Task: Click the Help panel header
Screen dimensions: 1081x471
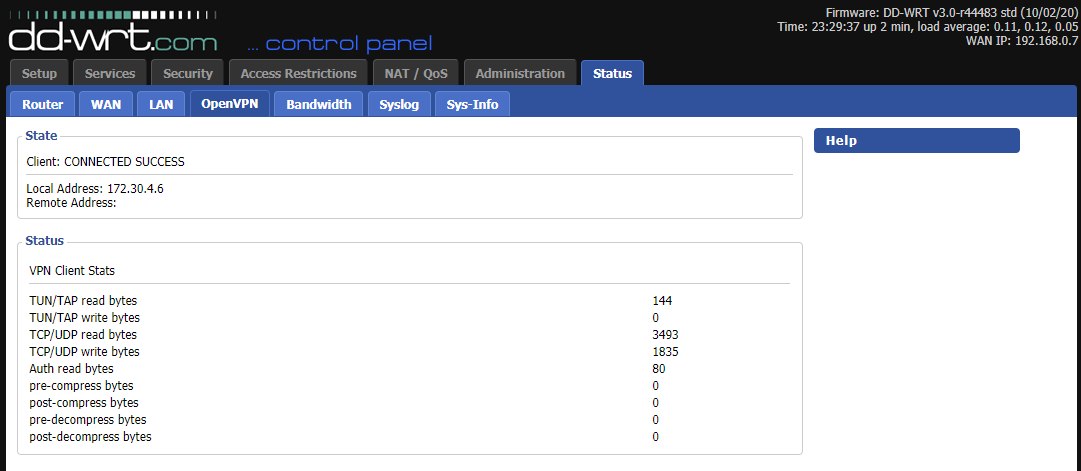Action: (916, 141)
